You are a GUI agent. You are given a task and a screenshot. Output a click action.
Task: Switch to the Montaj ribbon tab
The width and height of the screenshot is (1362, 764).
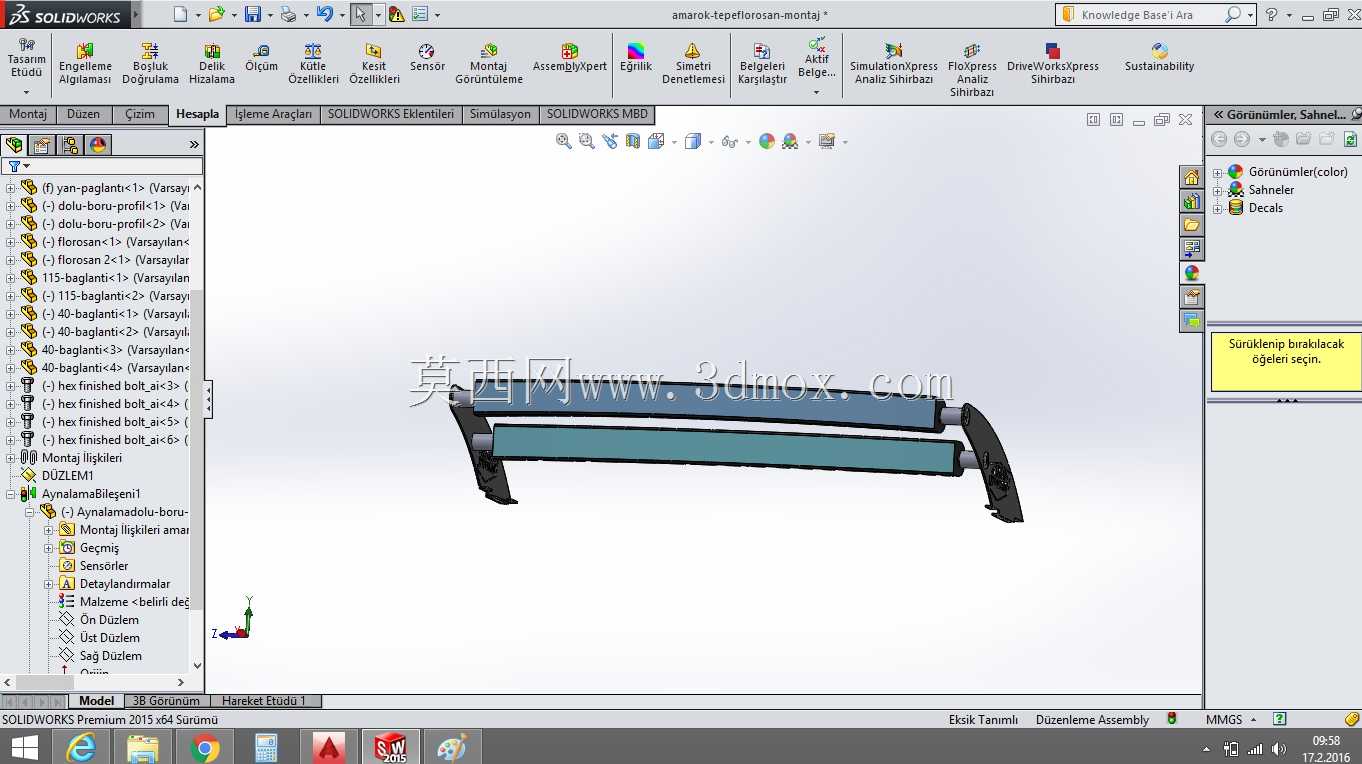coord(28,114)
